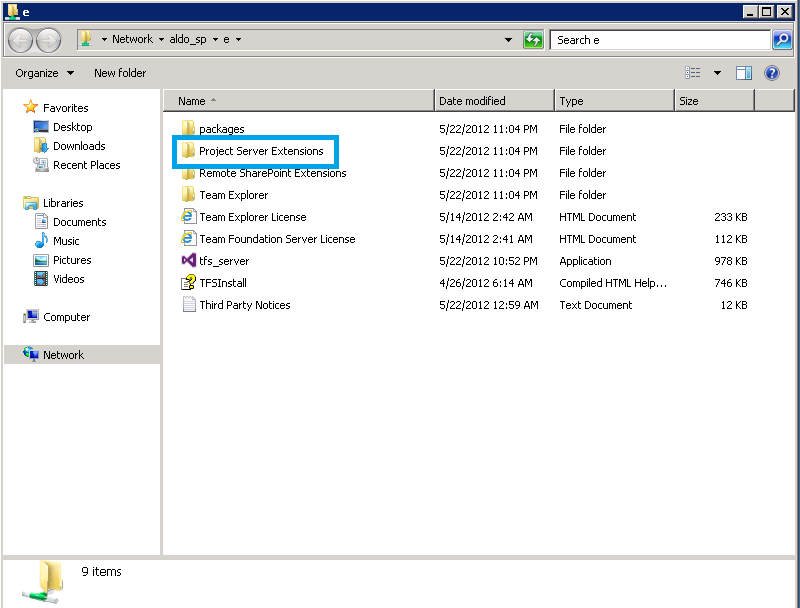Go back with the Back arrow button

click(21, 40)
